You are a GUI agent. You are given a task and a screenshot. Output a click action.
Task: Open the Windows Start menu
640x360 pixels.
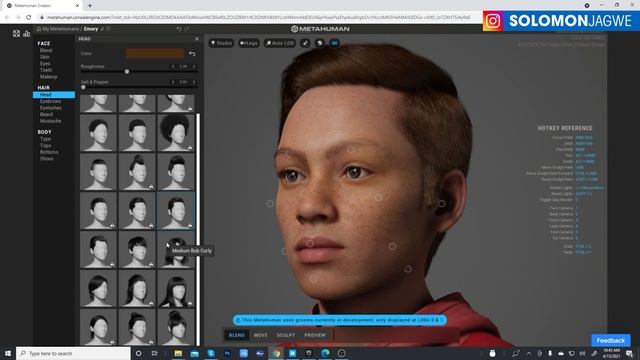click(8, 353)
